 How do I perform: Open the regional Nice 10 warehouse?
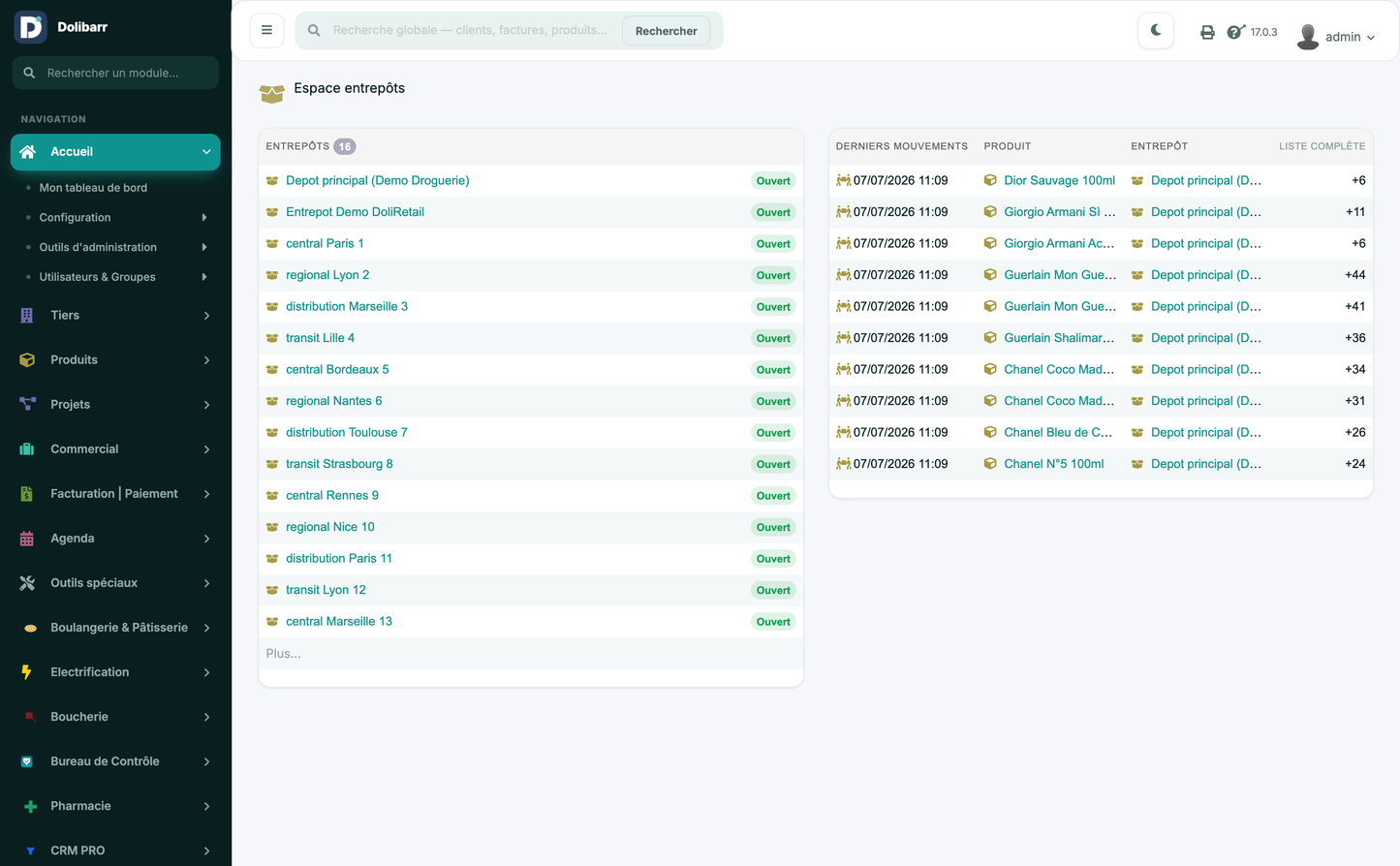click(330, 527)
